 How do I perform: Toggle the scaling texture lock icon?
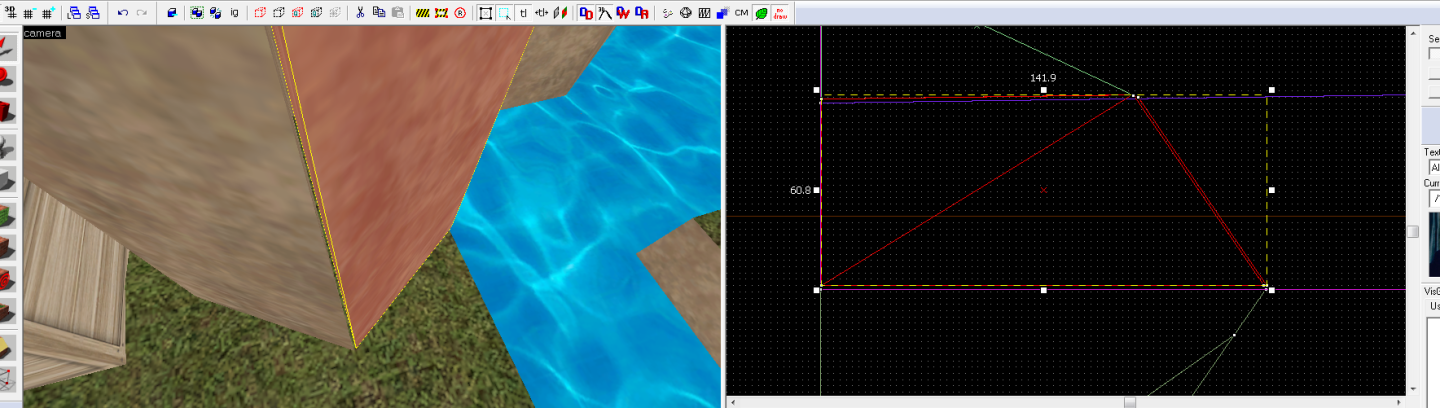[542, 13]
